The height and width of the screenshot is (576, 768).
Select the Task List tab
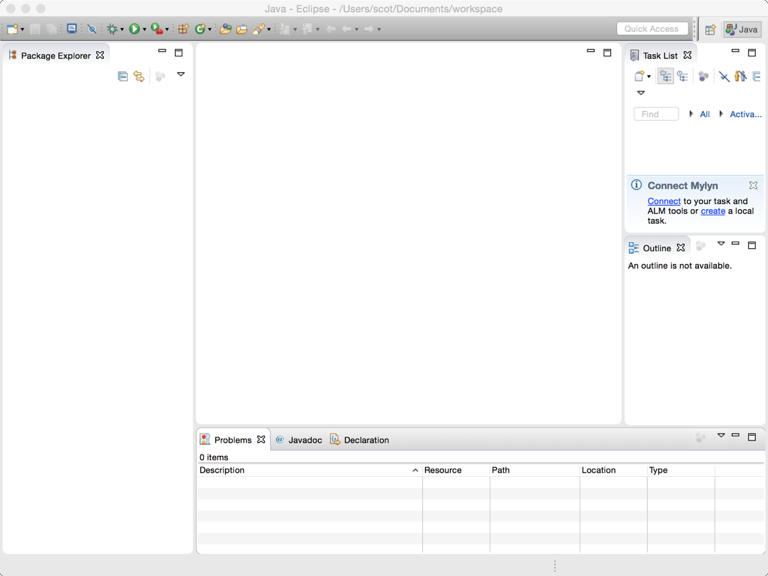point(660,55)
